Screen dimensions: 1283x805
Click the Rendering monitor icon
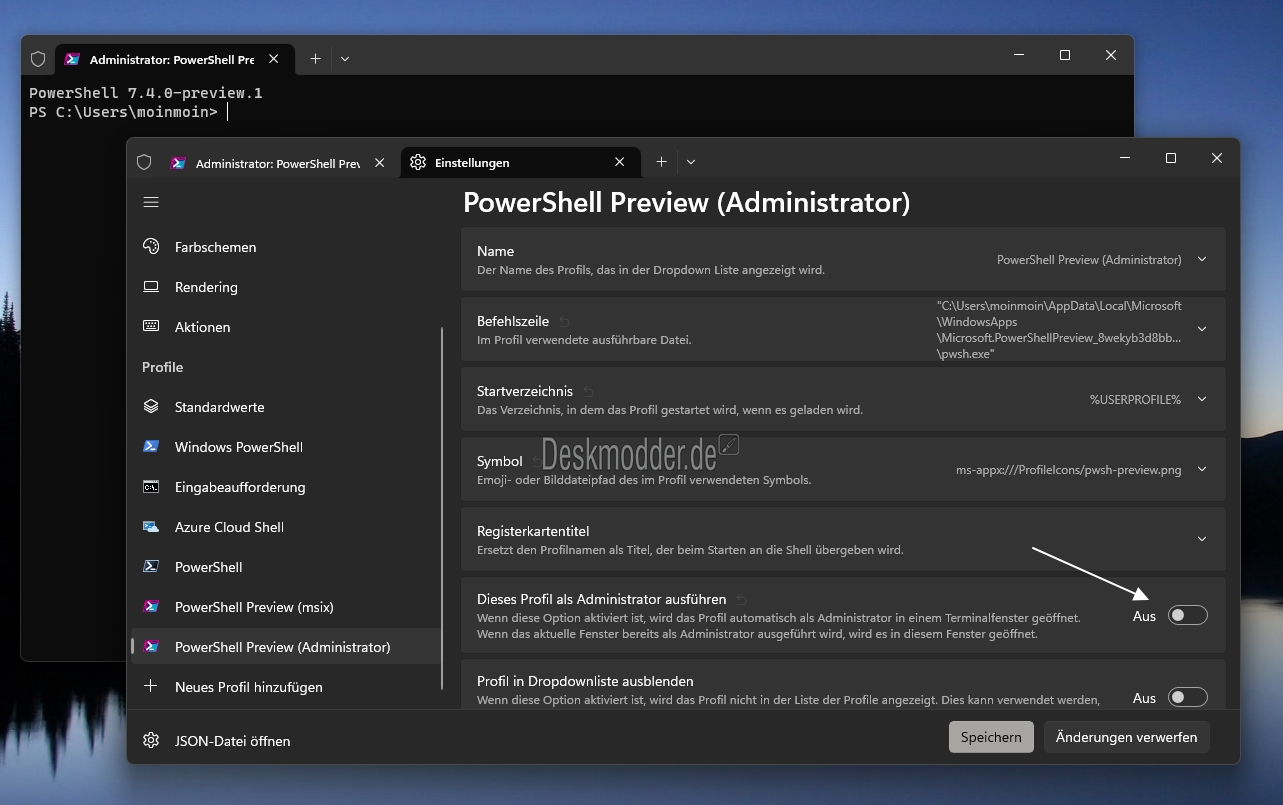click(151, 286)
